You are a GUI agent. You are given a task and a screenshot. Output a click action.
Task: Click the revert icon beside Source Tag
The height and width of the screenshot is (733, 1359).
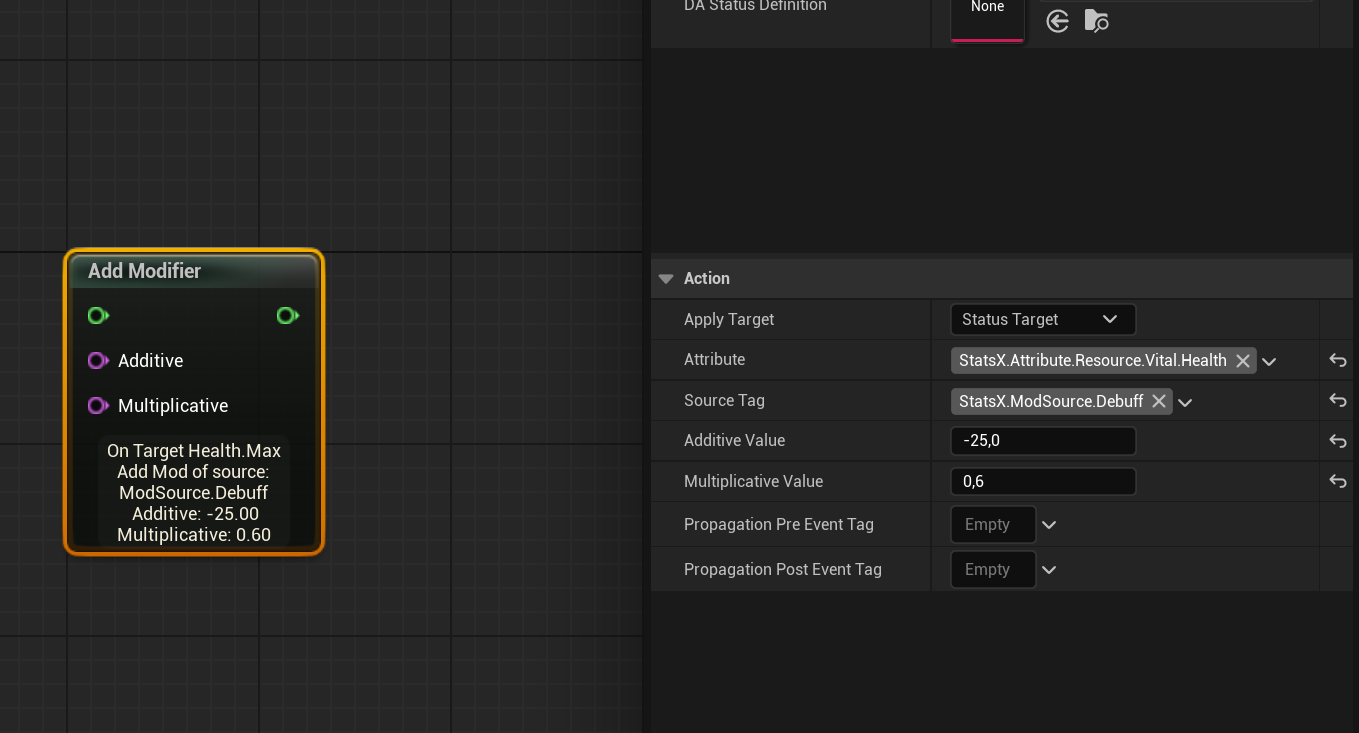[x=1337, y=400]
